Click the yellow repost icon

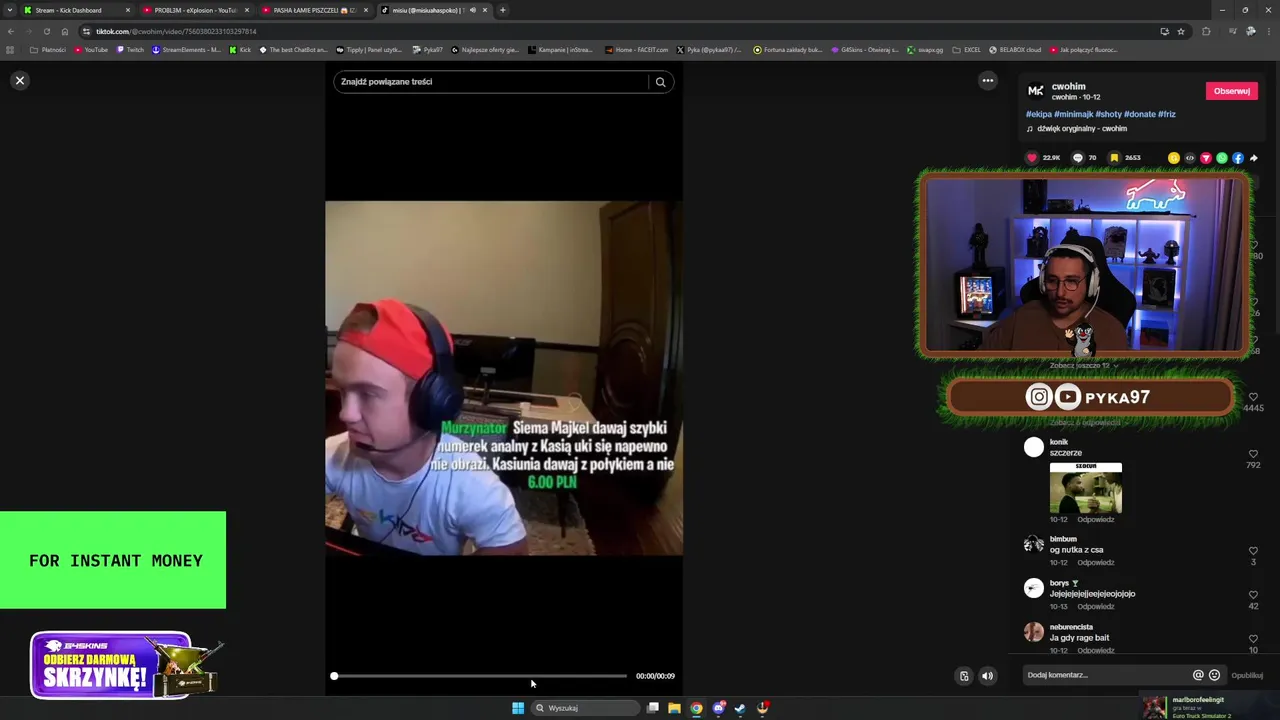click(x=1174, y=158)
